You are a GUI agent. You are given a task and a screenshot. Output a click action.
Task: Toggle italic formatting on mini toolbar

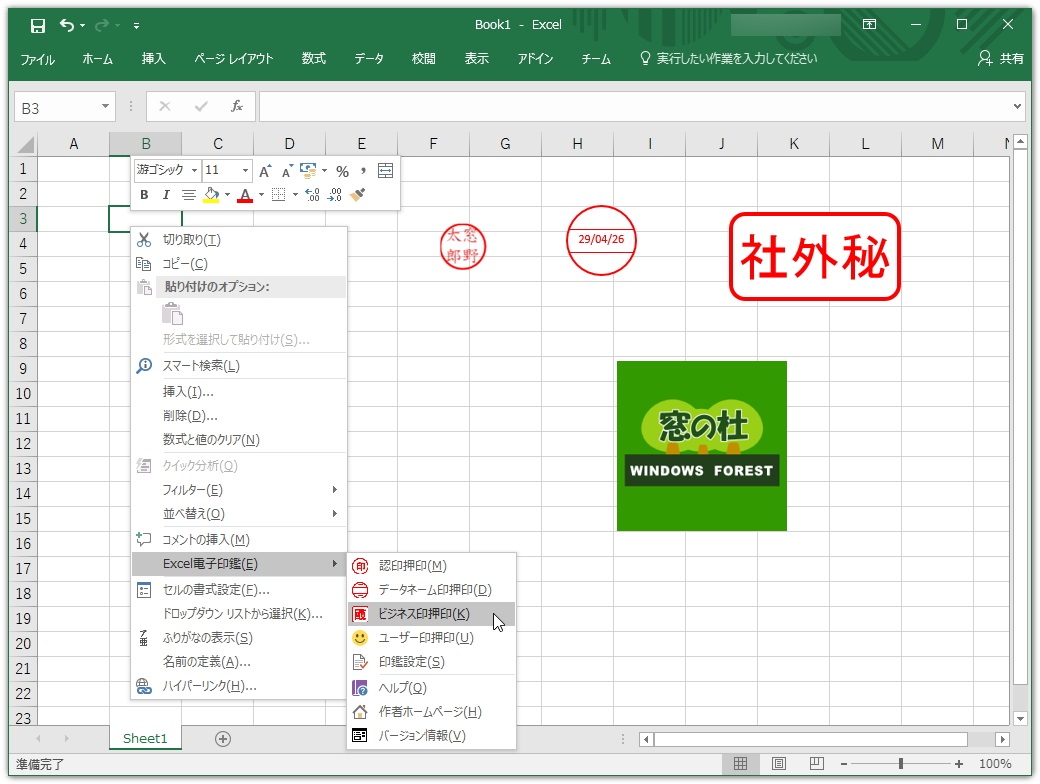point(166,194)
